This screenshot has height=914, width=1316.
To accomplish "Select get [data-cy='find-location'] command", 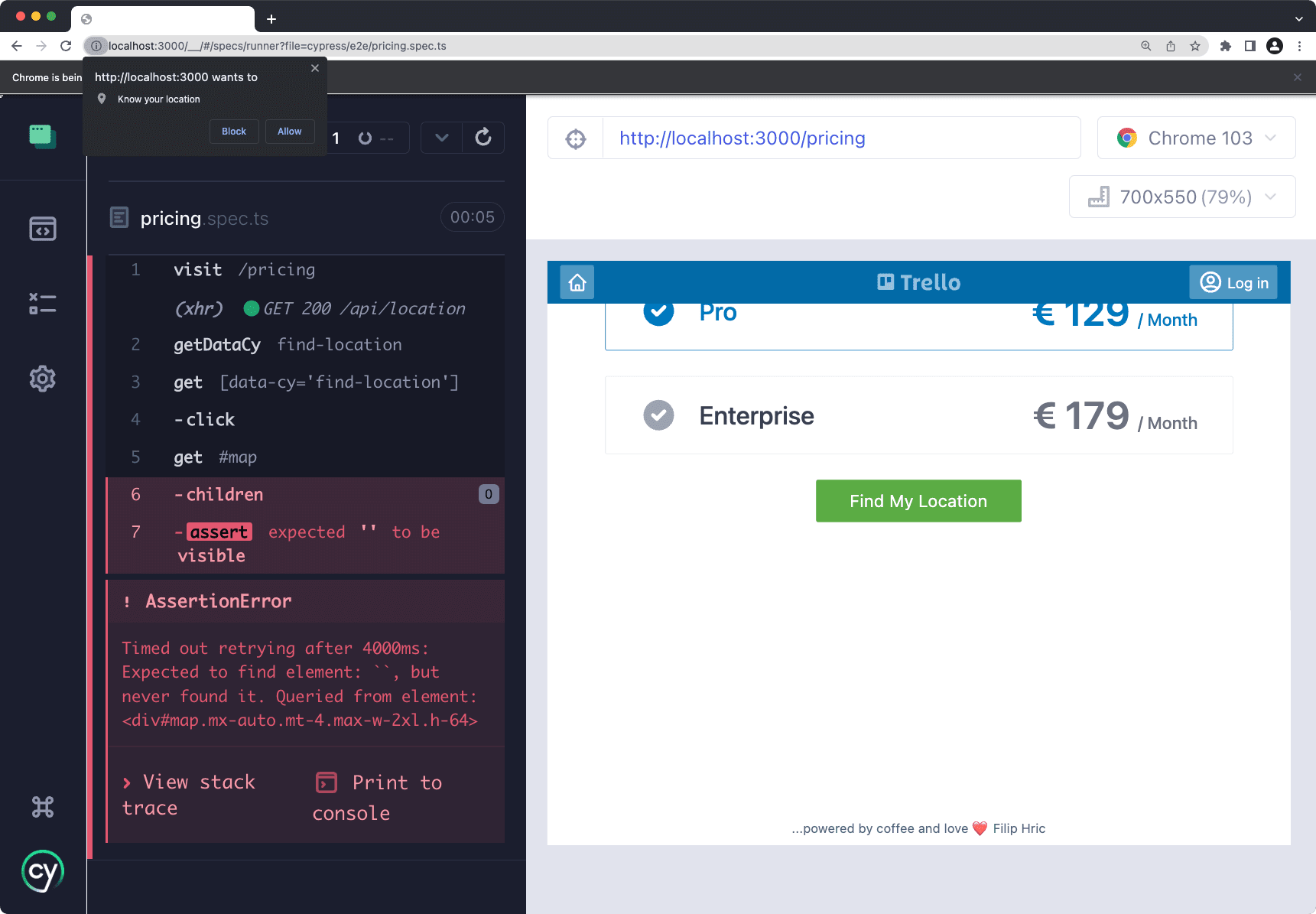I will 305,382.
